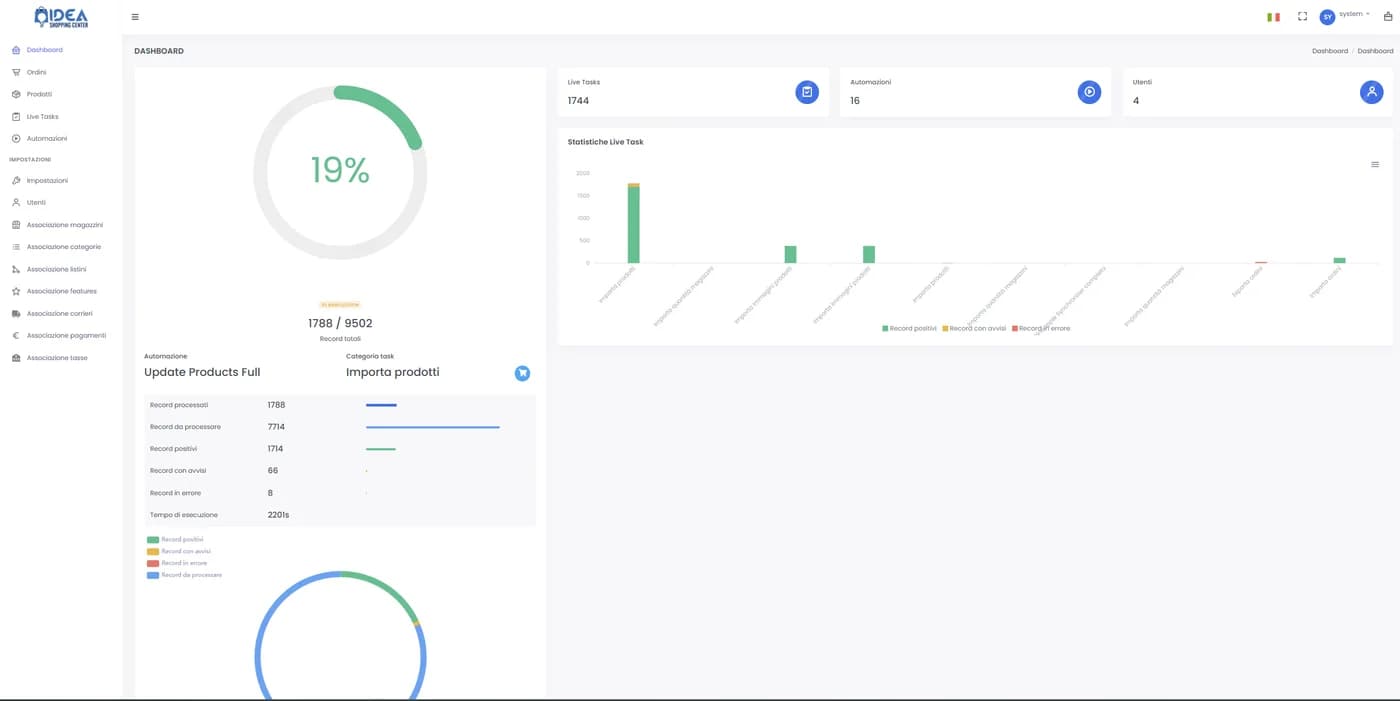Open the Statistiche Live Task chart menu
Image resolution: width=1400 pixels, height=701 pixels.
[1375, 164]
